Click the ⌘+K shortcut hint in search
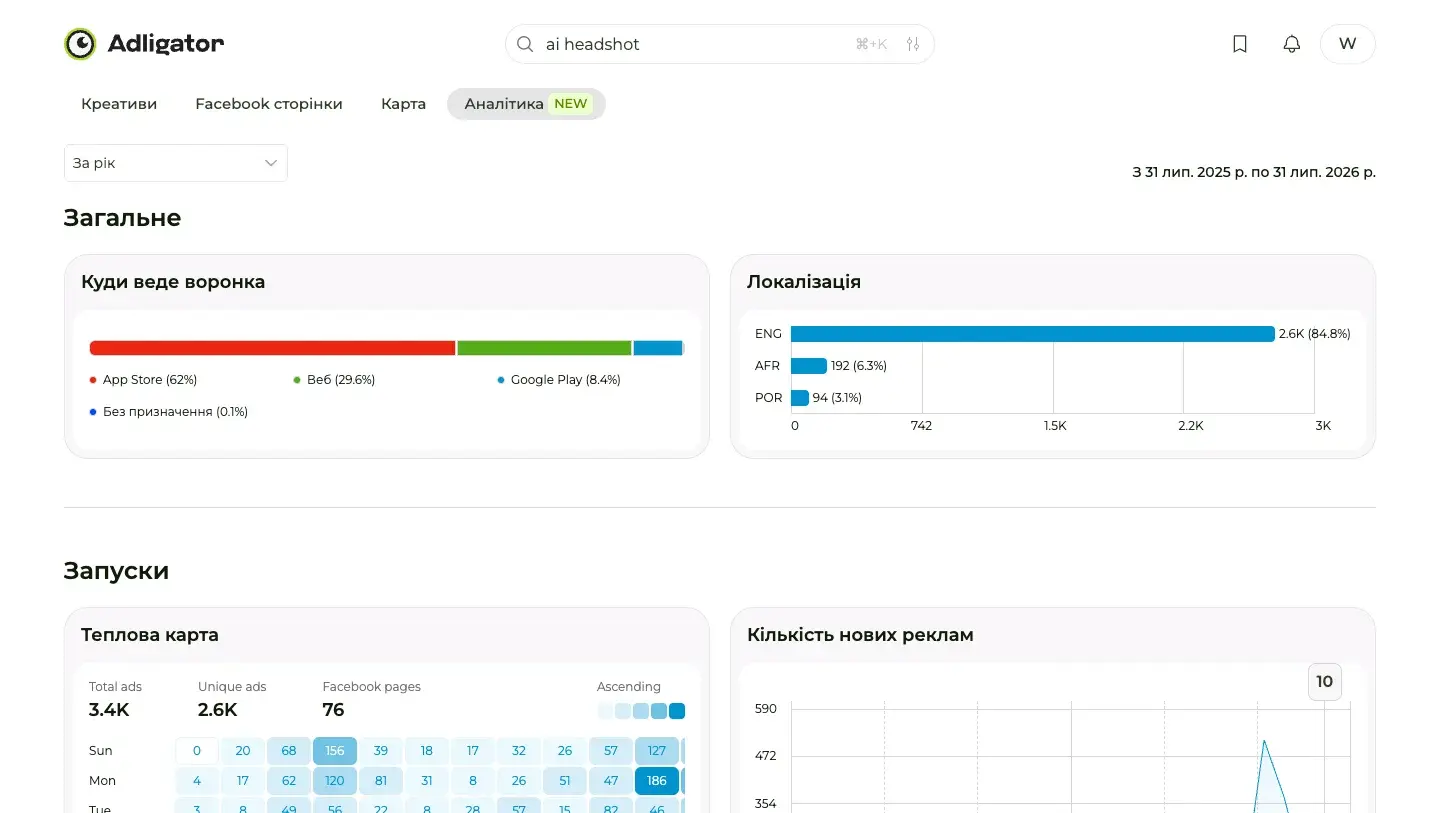Image resolution: width=1440 pixels, height=813 pixels. click(x=871, y=44)
